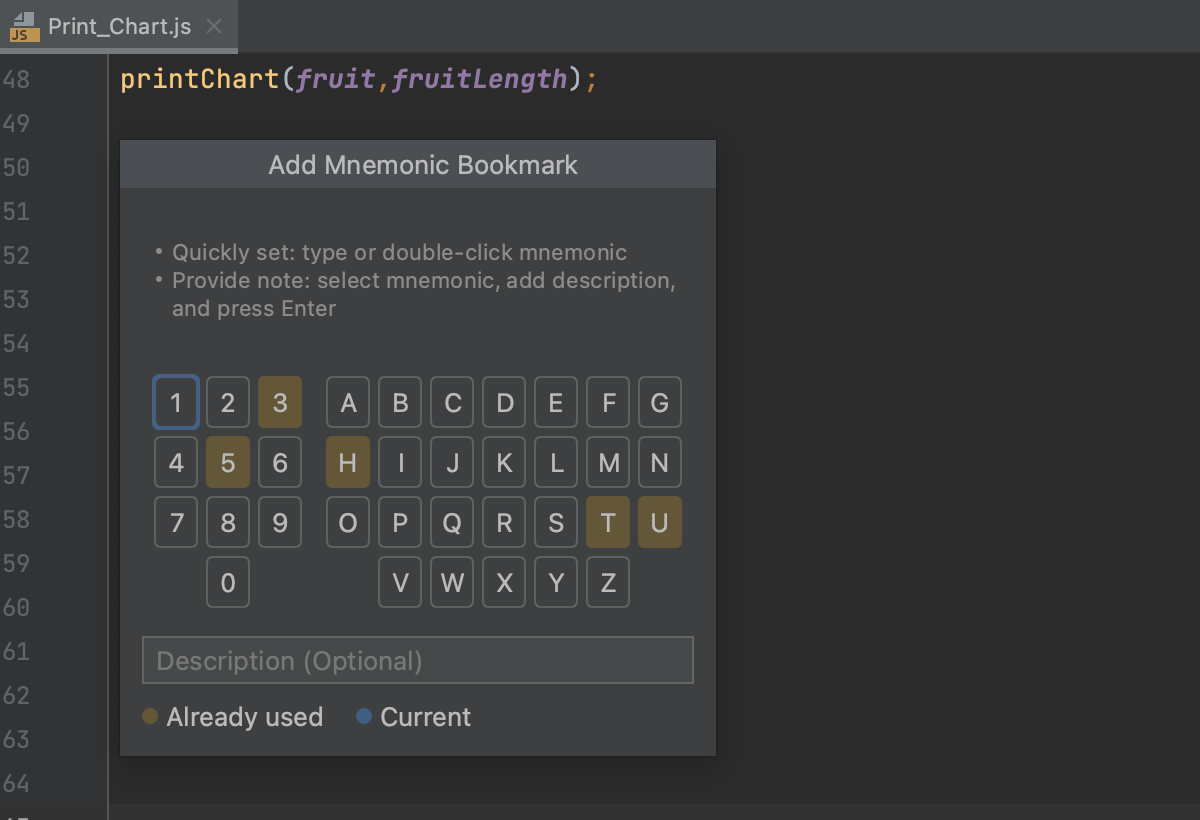
Task: Select the used mnemonic U
Action: pos(660,522)
